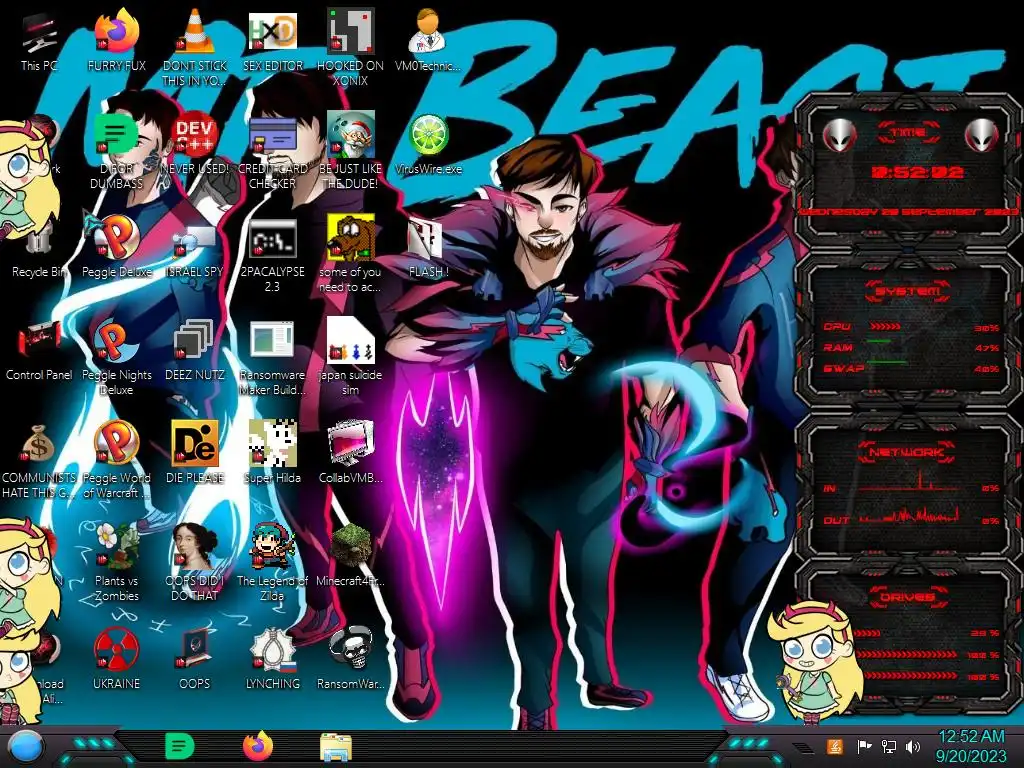Click the network OUT traffic graph
The height and width of the screenshot is (768, 1024).
point(909,515)
